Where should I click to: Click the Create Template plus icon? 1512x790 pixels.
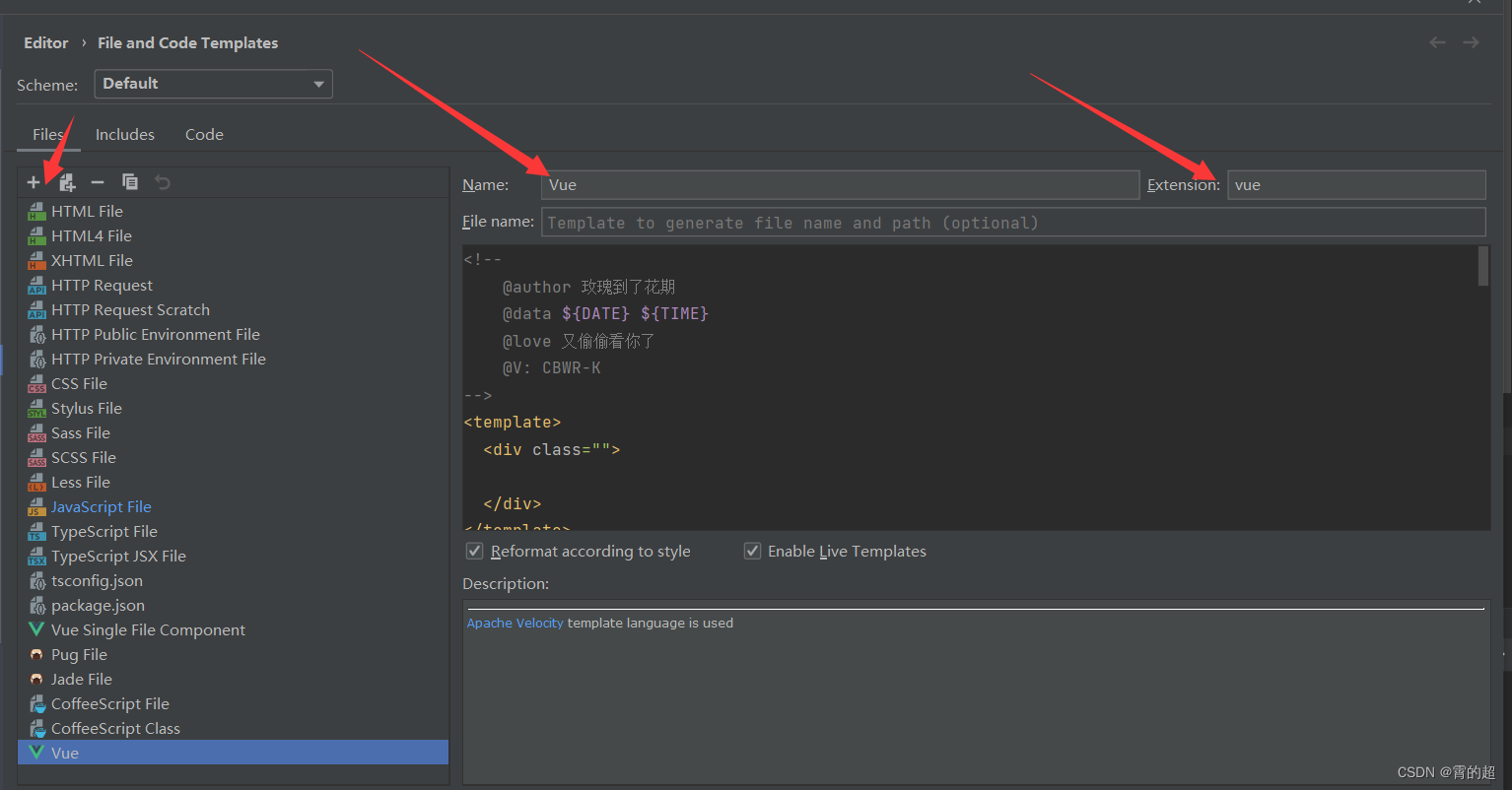click(x=34, y=182)
